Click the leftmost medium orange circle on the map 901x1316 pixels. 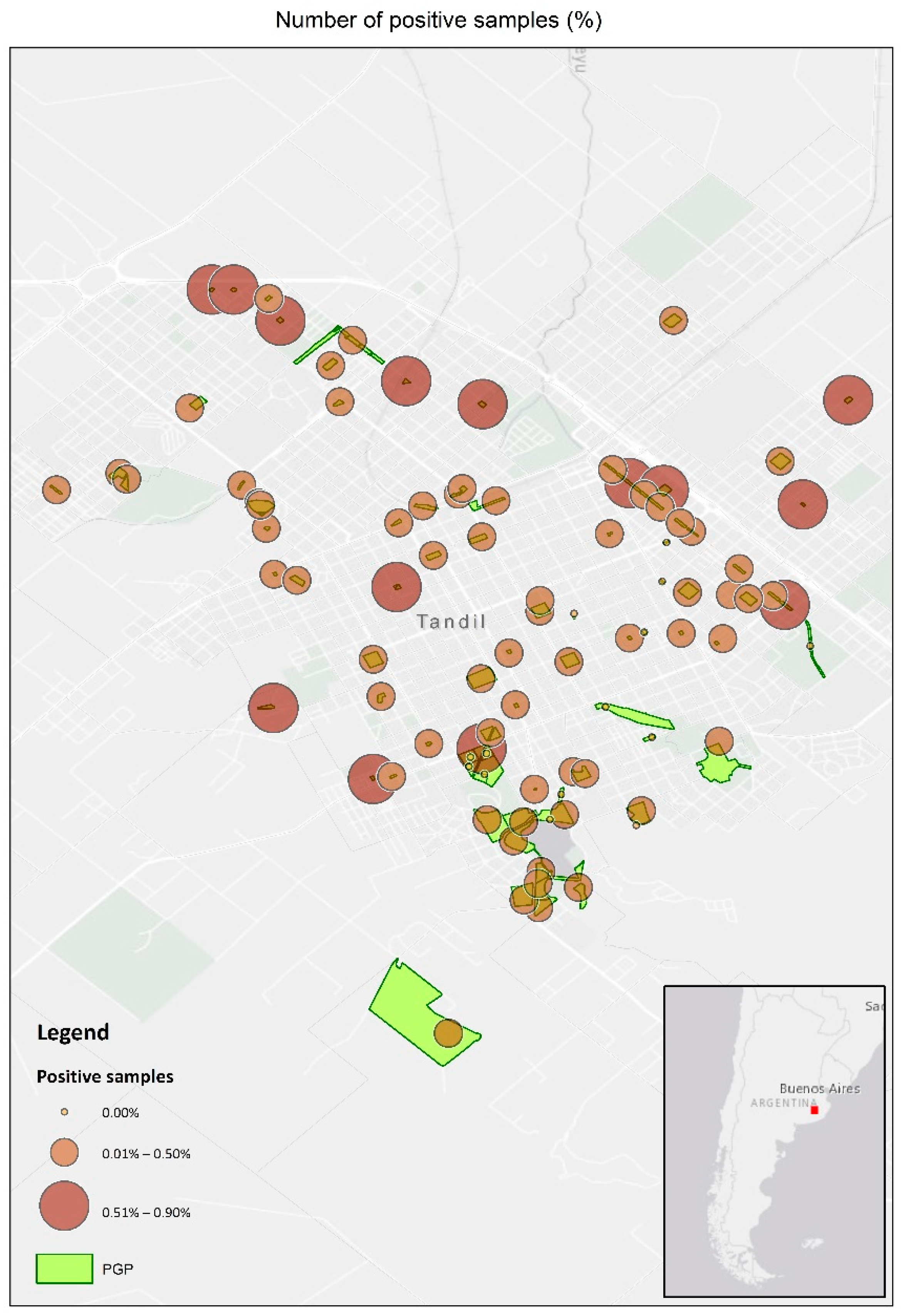tap(57, 489)
